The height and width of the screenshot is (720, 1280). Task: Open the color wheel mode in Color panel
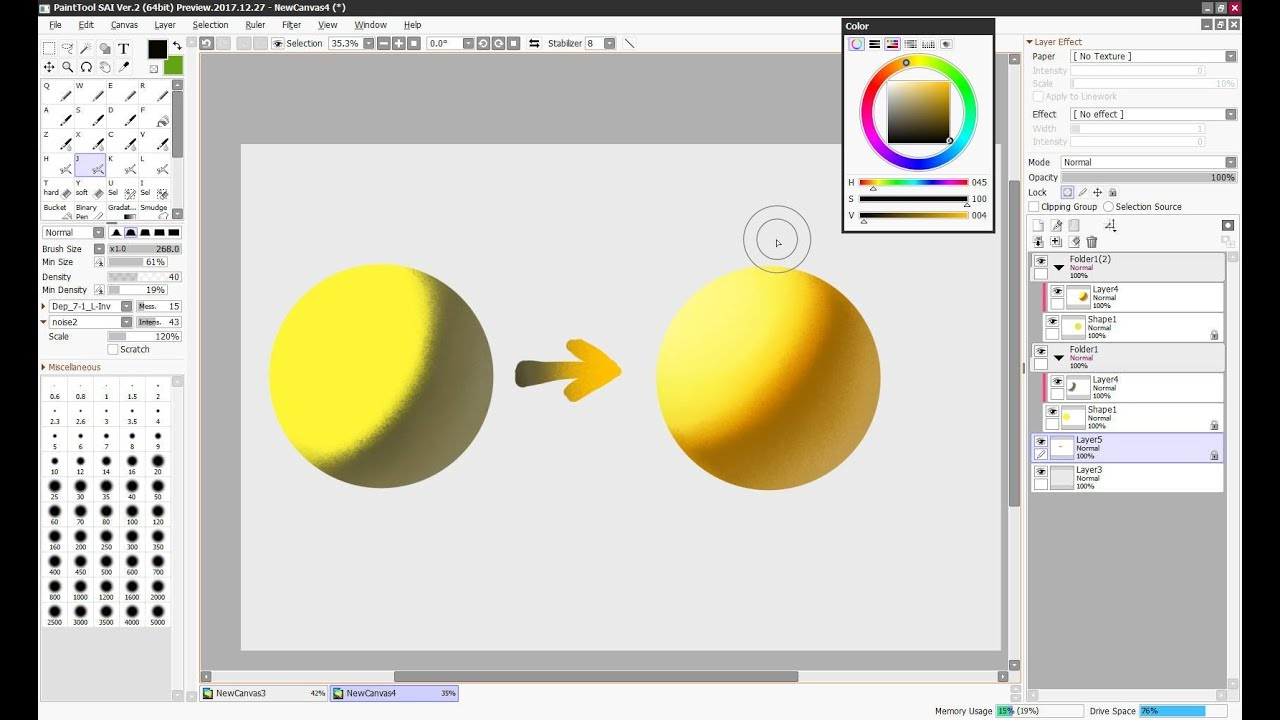[857, 44]
